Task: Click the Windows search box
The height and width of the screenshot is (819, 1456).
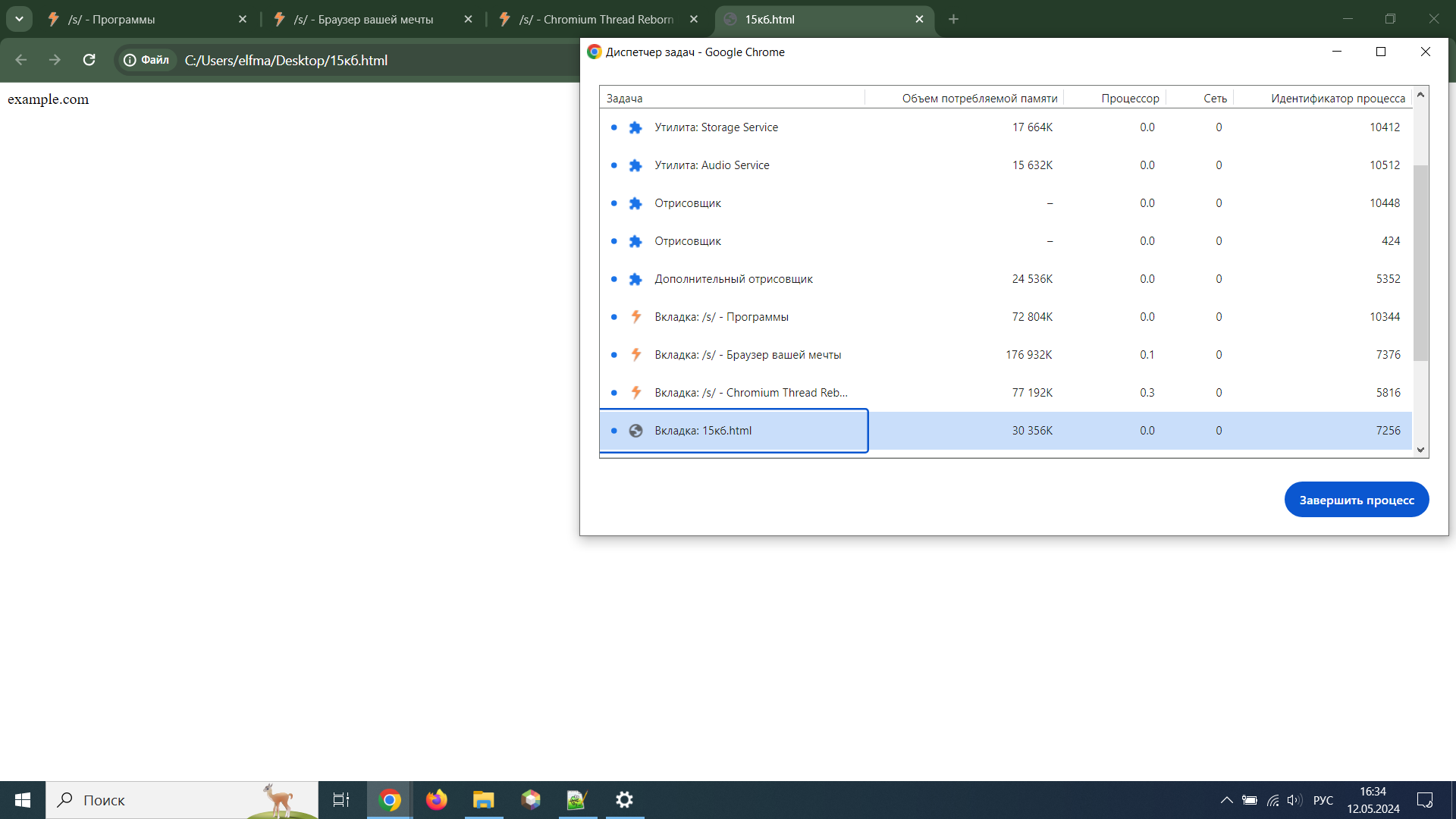Action: pos(182,800)
